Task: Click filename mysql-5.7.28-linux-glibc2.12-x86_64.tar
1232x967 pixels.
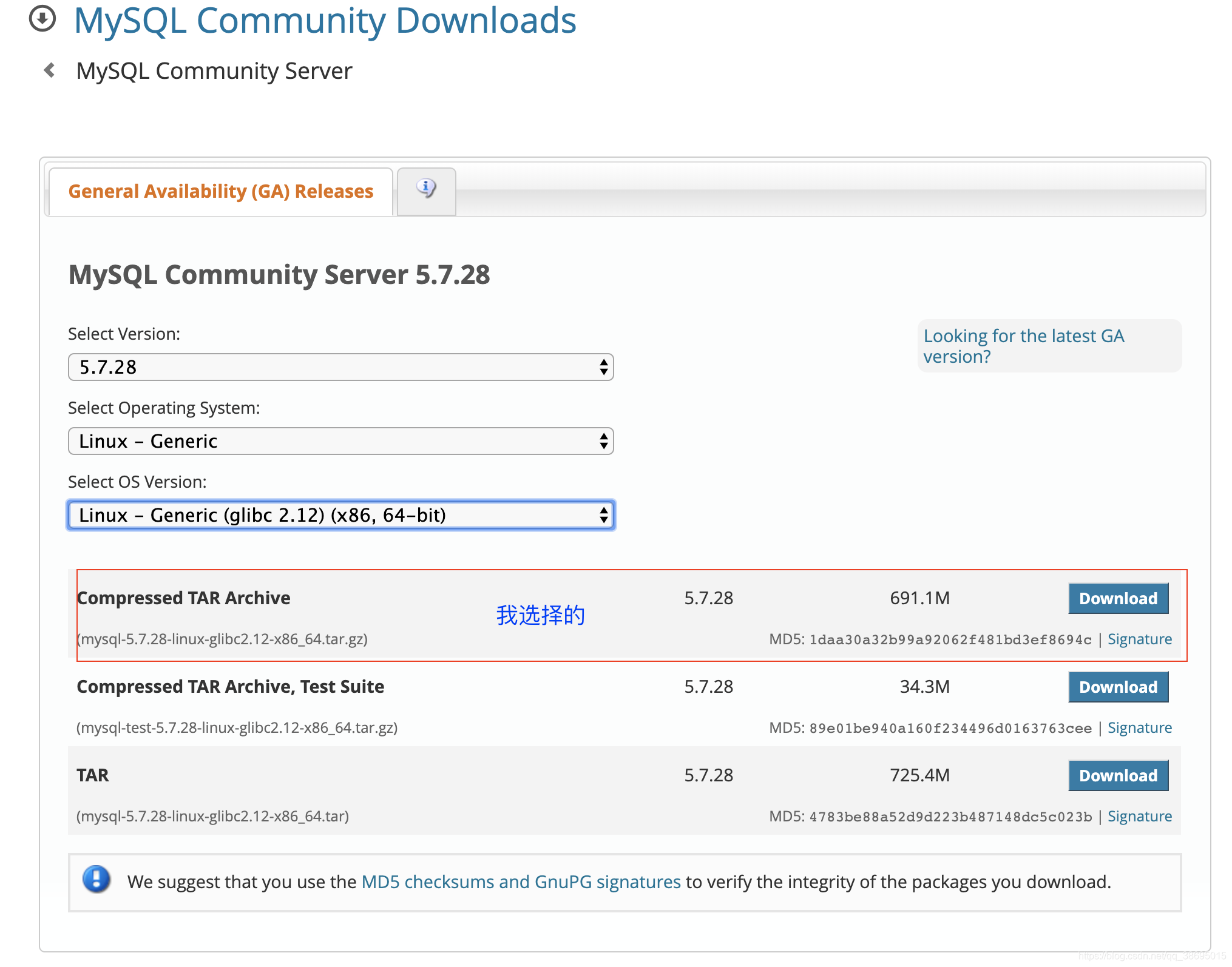Action: [213, 817]
